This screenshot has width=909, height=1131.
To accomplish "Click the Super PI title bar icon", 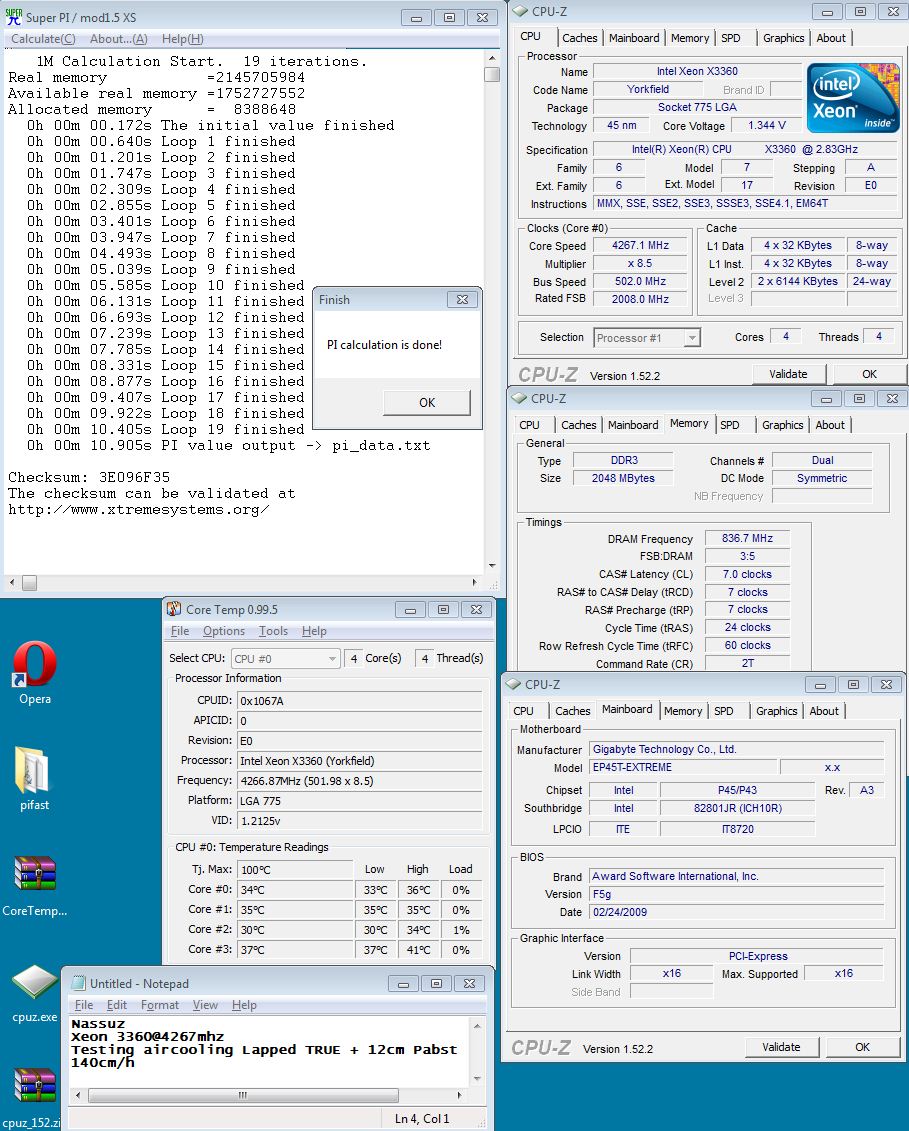I will pyautogui.click(x=14, y=17).
